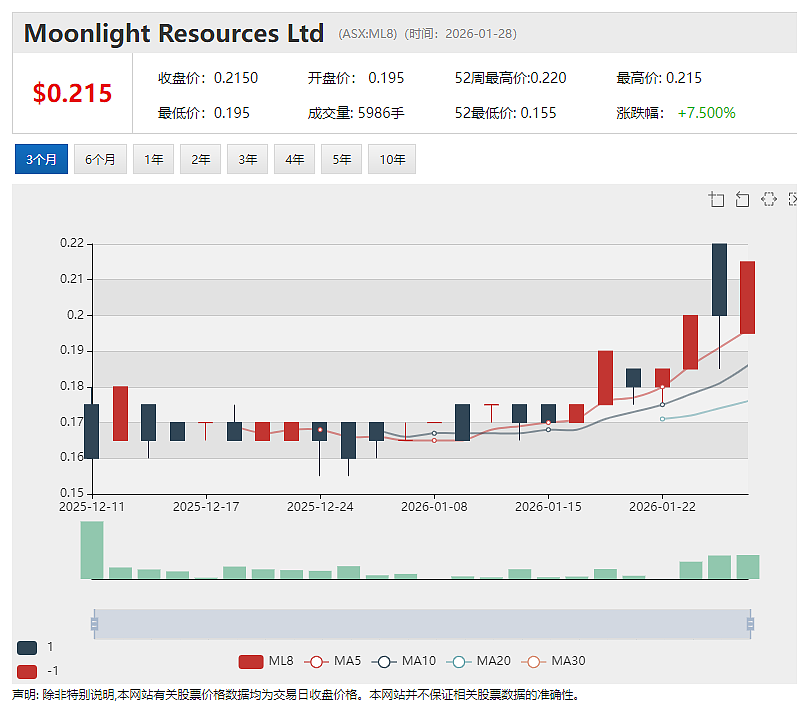Screen dimensions: 812x717
Task: Select the 3个月 time range tab
Action: point(41,159)
